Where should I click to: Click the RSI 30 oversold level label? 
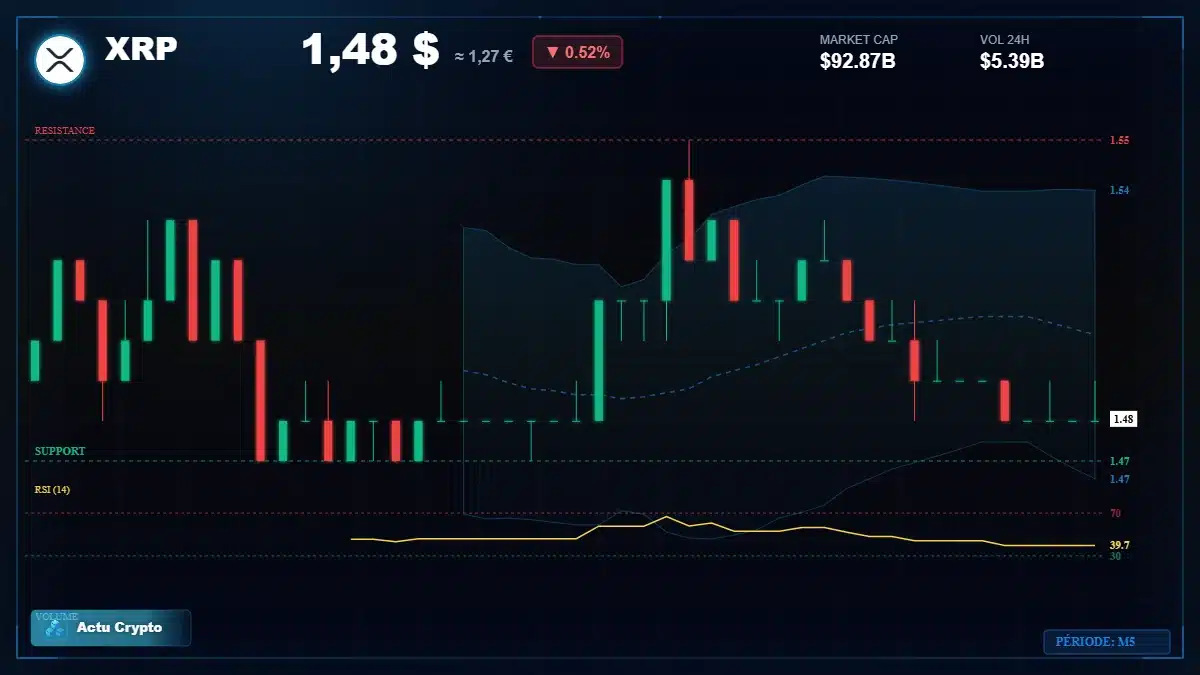tap(1115, 555)
